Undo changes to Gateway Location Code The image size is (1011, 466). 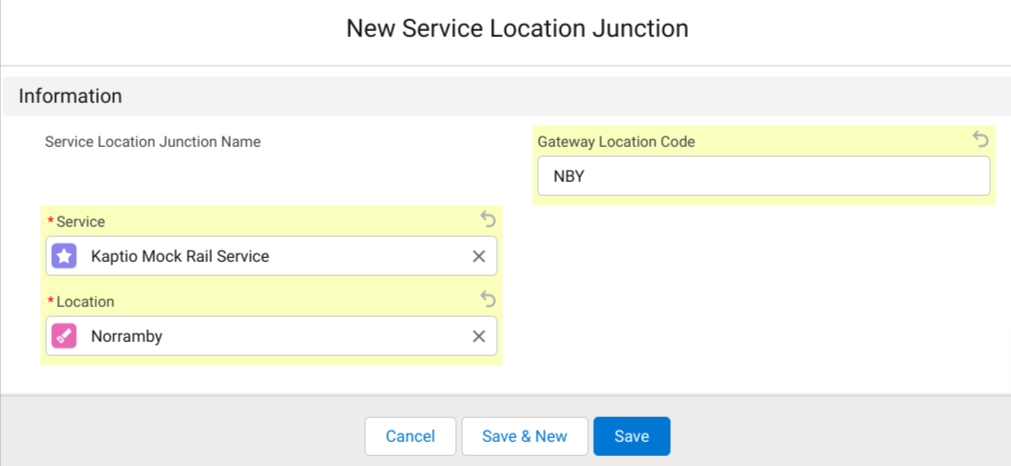tap(980, 140)
